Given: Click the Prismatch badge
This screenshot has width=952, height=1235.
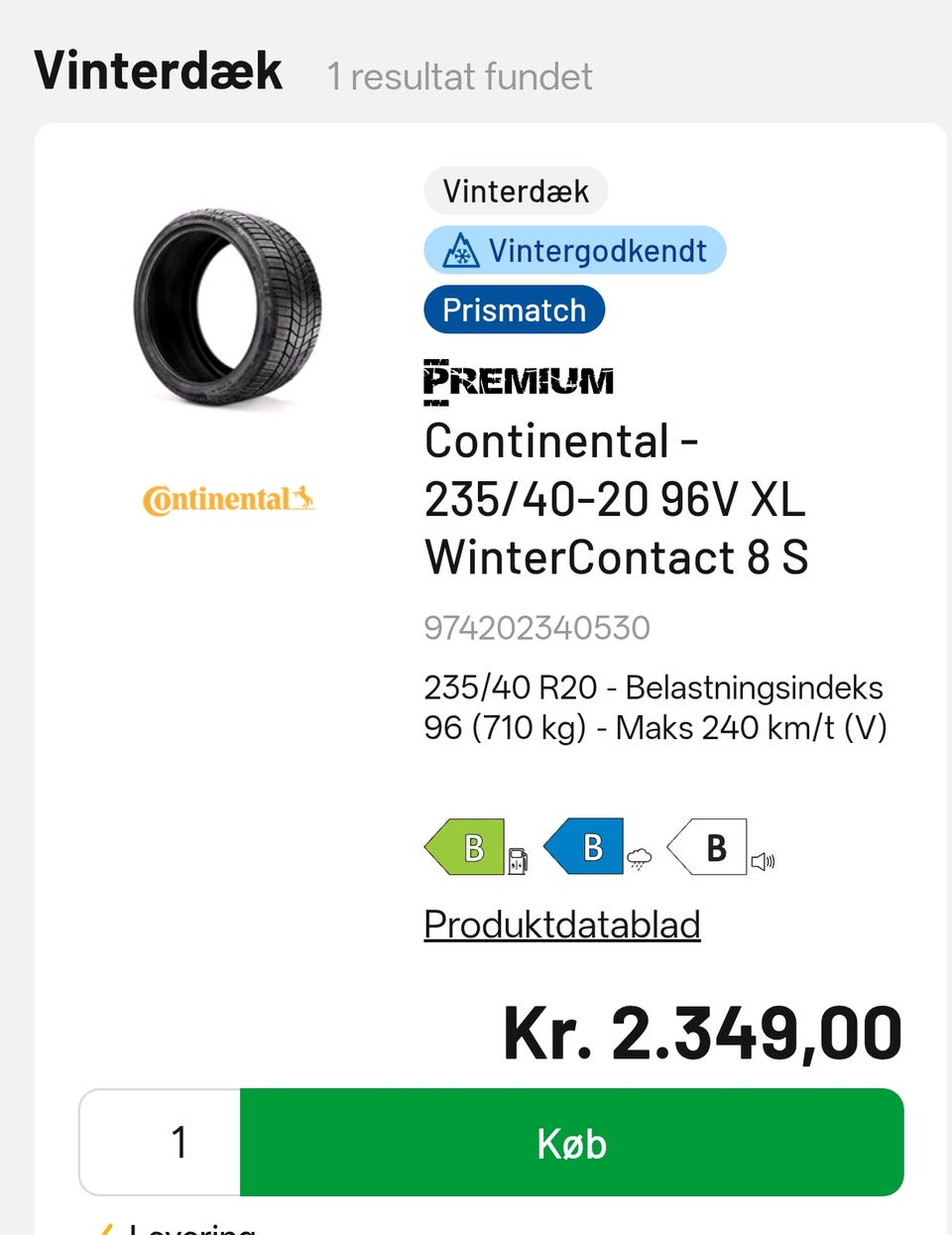Looking at the screenshot, I should (x=514, y=309).
